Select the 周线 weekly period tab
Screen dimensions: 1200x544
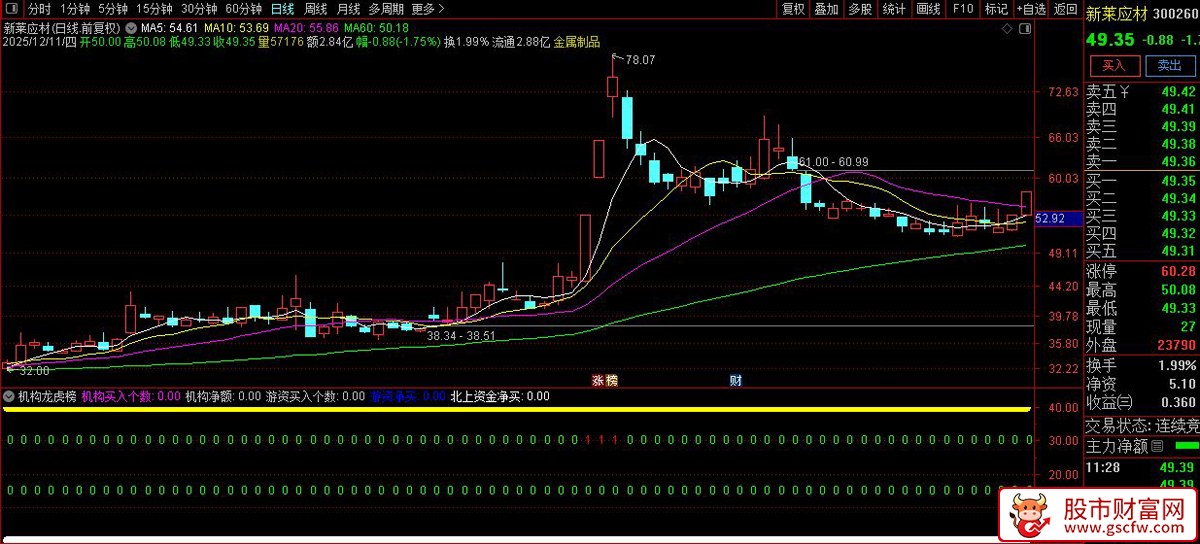tap(316, 9)
